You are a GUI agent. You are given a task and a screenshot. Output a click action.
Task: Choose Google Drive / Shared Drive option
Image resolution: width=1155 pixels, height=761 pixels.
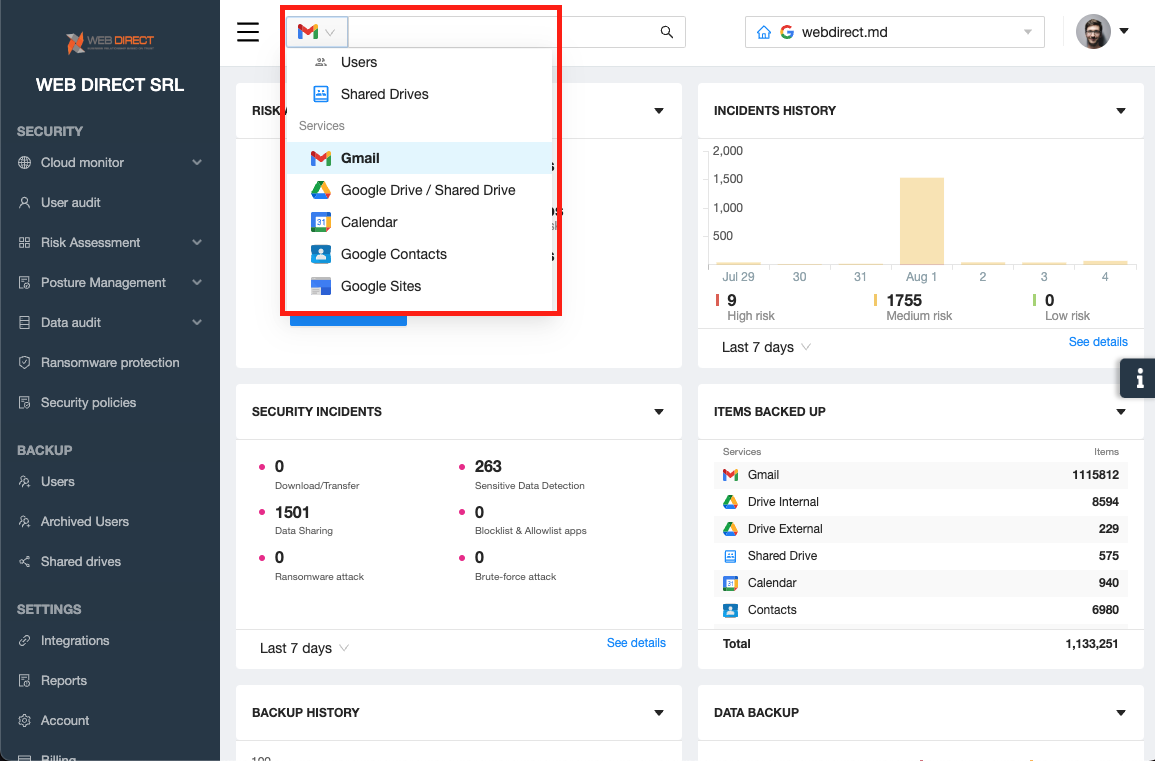pos(427,190)
